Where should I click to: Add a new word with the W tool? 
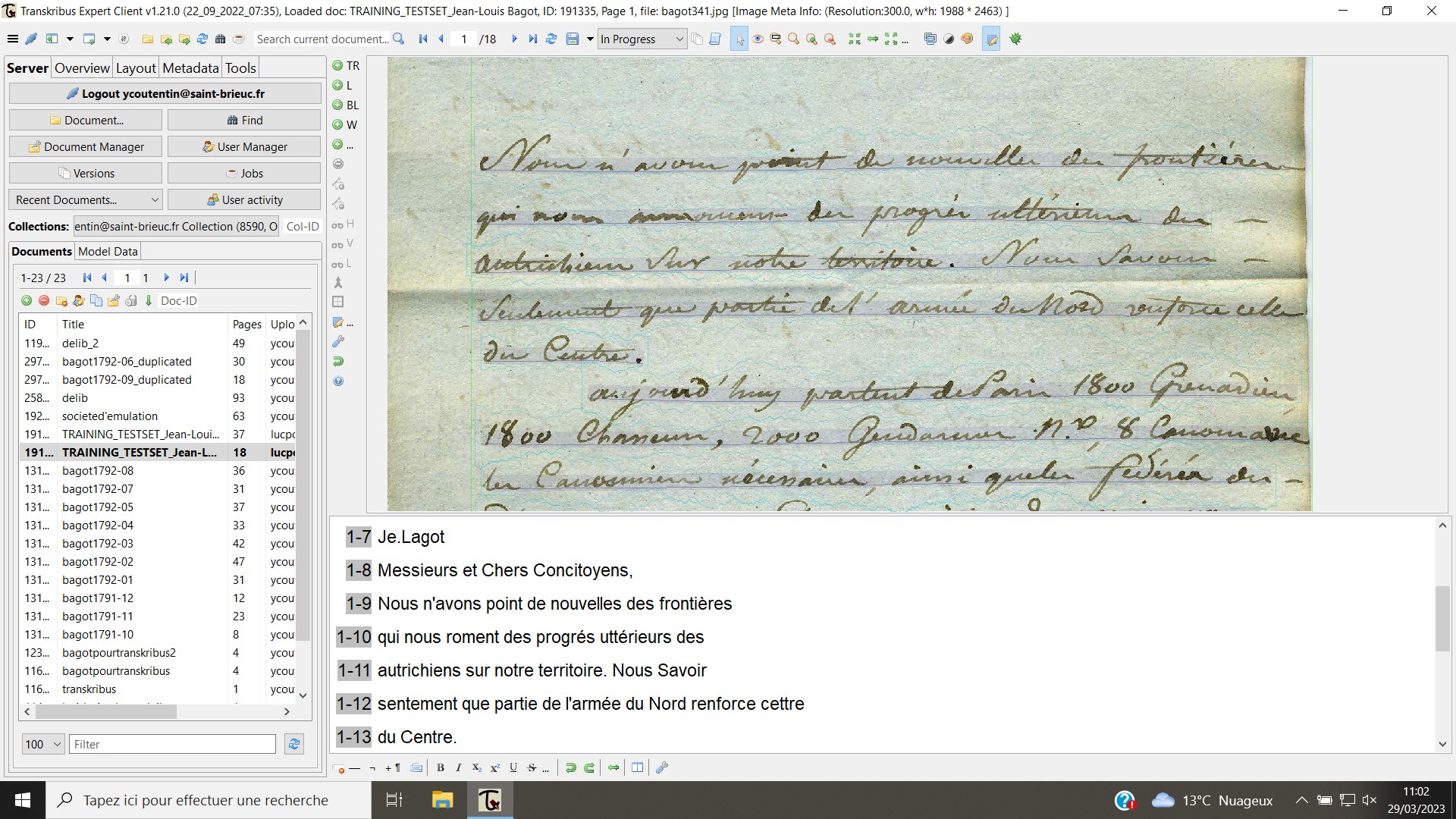[x=347, y=124]
